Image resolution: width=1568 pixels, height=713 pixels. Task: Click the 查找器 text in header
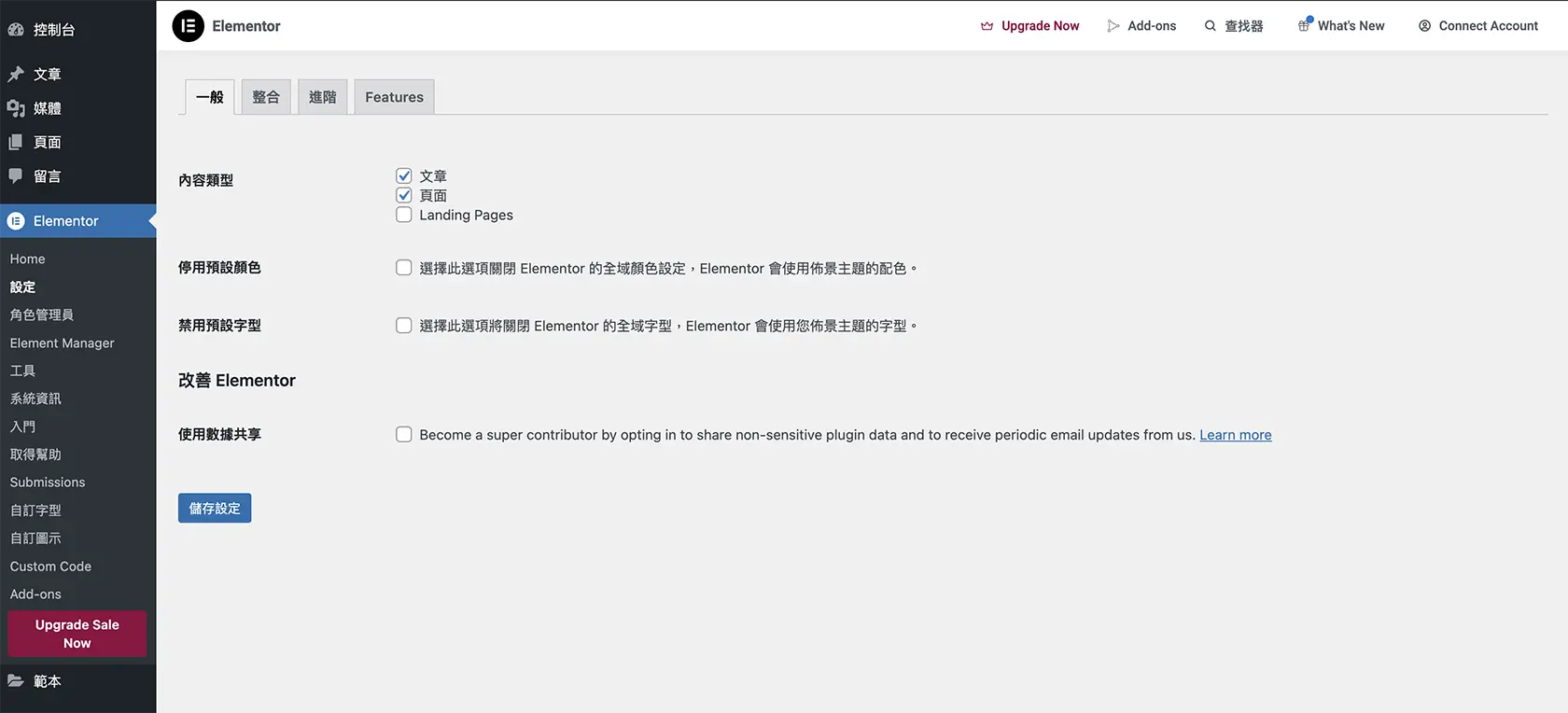pos(1244,26)
